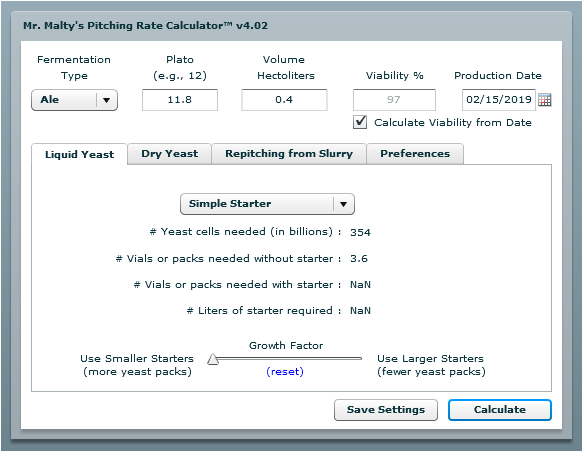
Task: Click the Growth Factor slider handle
Action: click(213, 359)
